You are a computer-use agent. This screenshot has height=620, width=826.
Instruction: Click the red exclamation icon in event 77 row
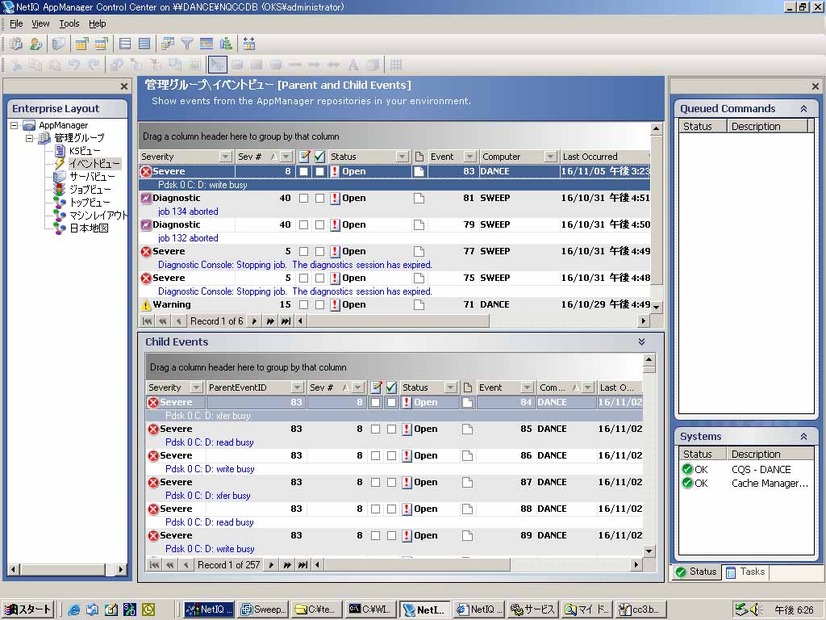[x=335, y=251]
